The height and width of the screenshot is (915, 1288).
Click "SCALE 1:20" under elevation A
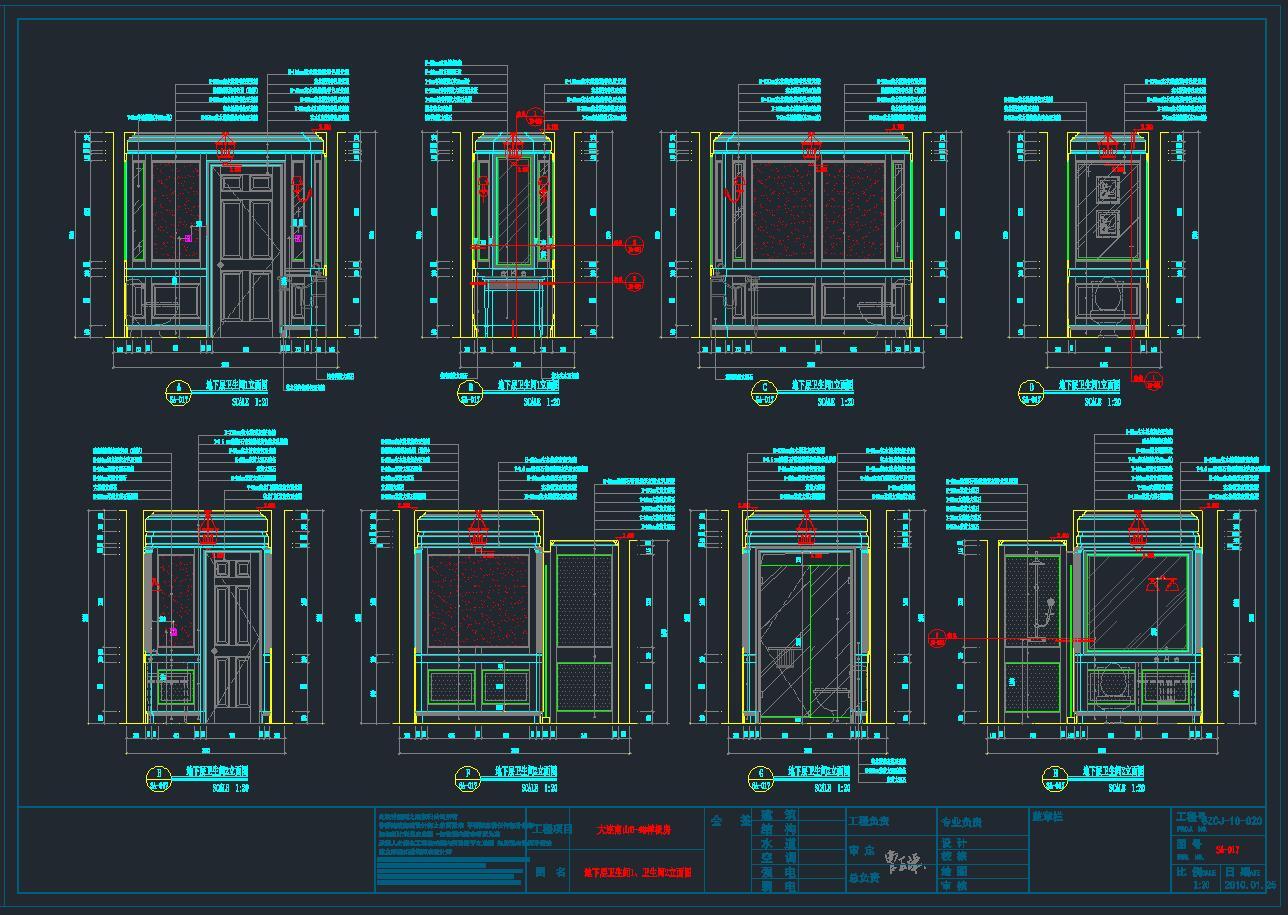coord(250,402)
